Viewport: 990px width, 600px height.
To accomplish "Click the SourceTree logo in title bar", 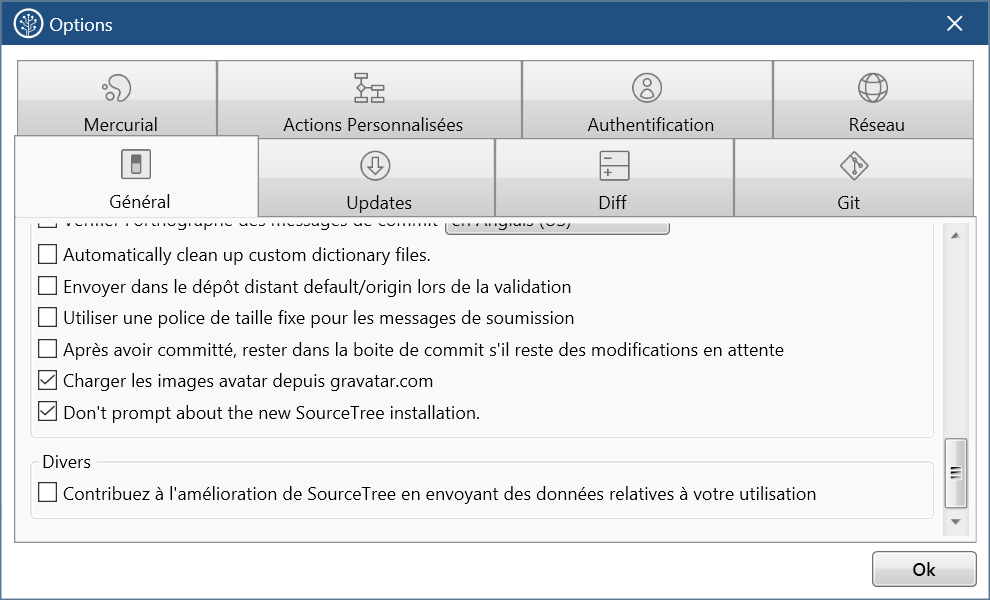I will tap(28, 24).
